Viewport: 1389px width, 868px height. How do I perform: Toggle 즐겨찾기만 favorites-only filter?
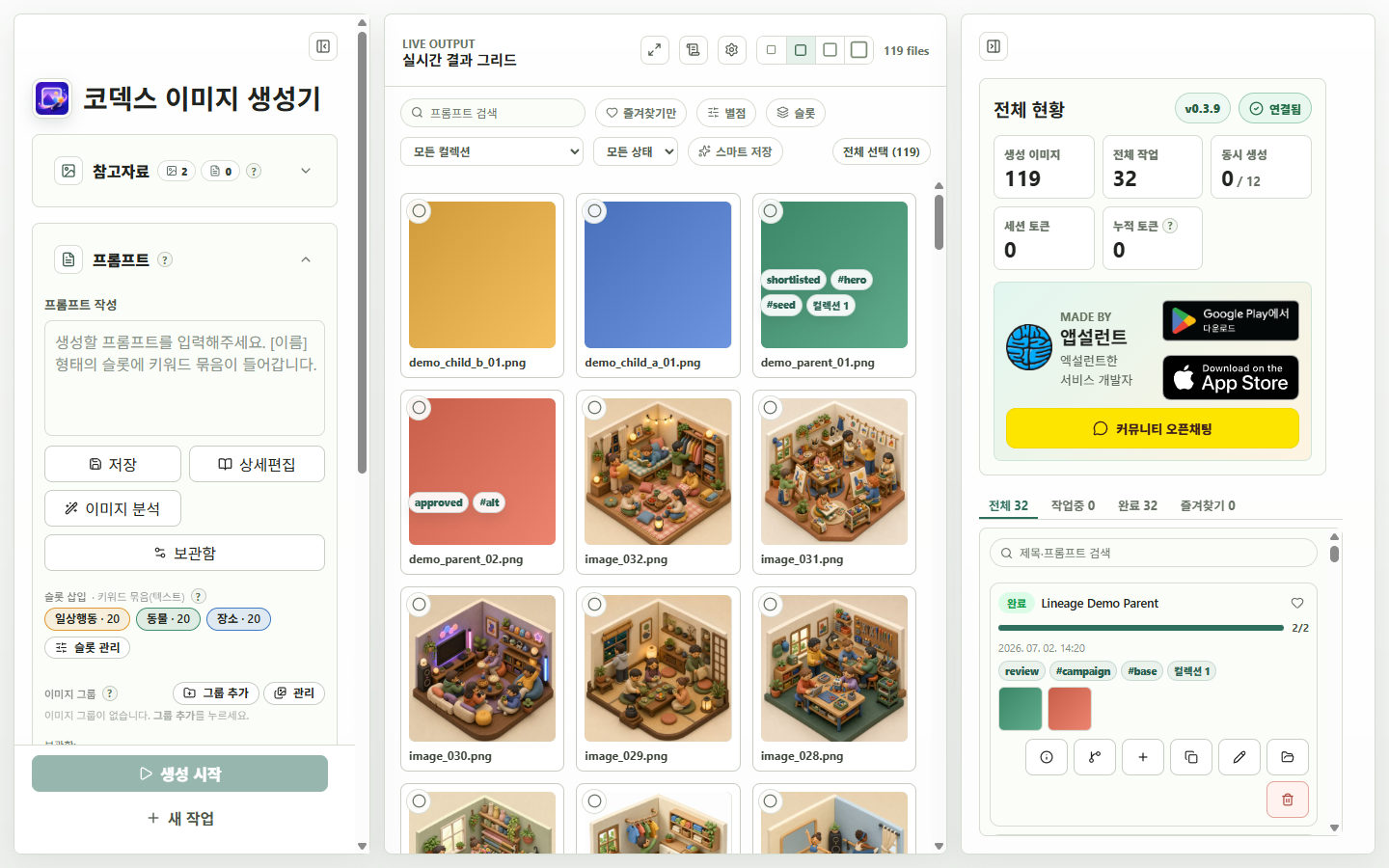click(x=640, y=113)
